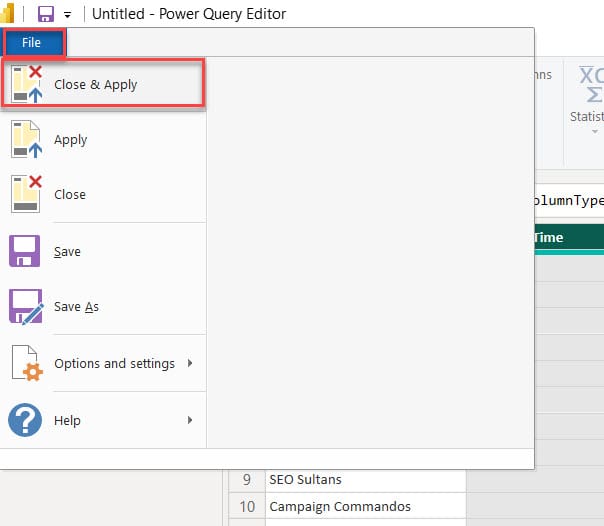604x526 pixels.
Task: Select row number 10
Action: point(247,506)
